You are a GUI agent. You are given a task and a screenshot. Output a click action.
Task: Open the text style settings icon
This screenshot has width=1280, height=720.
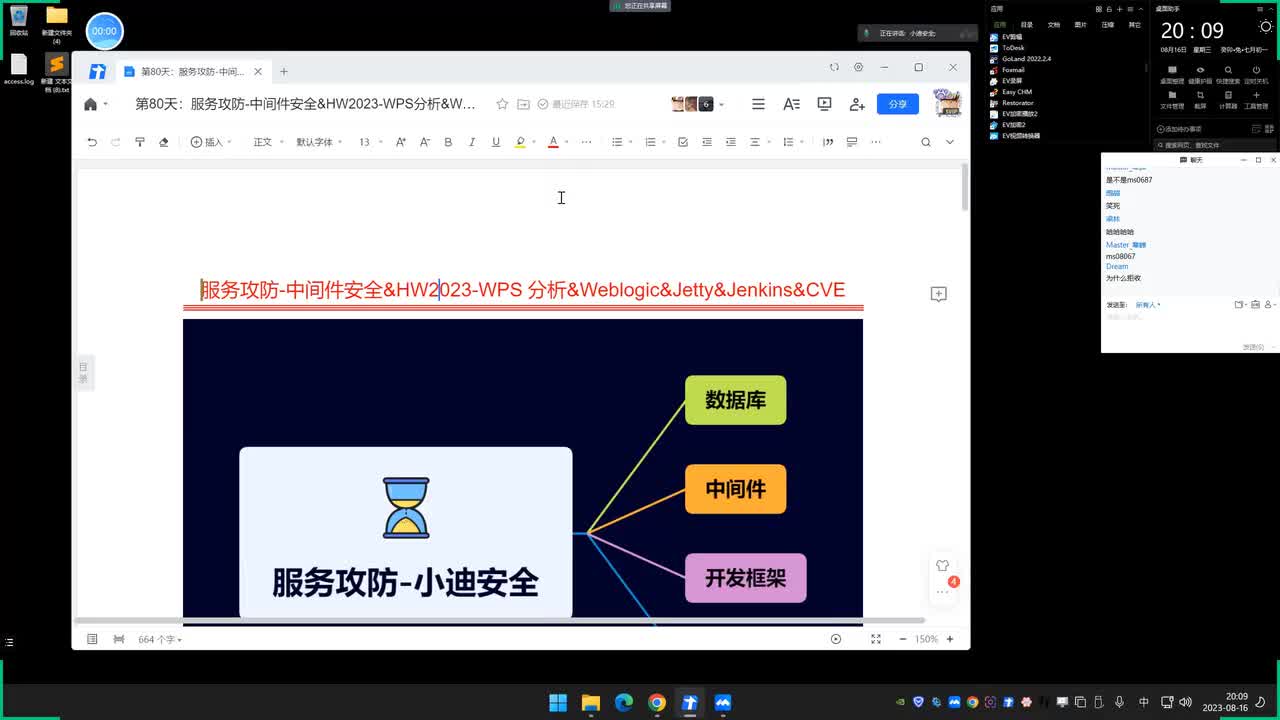(x=791, y=104)
